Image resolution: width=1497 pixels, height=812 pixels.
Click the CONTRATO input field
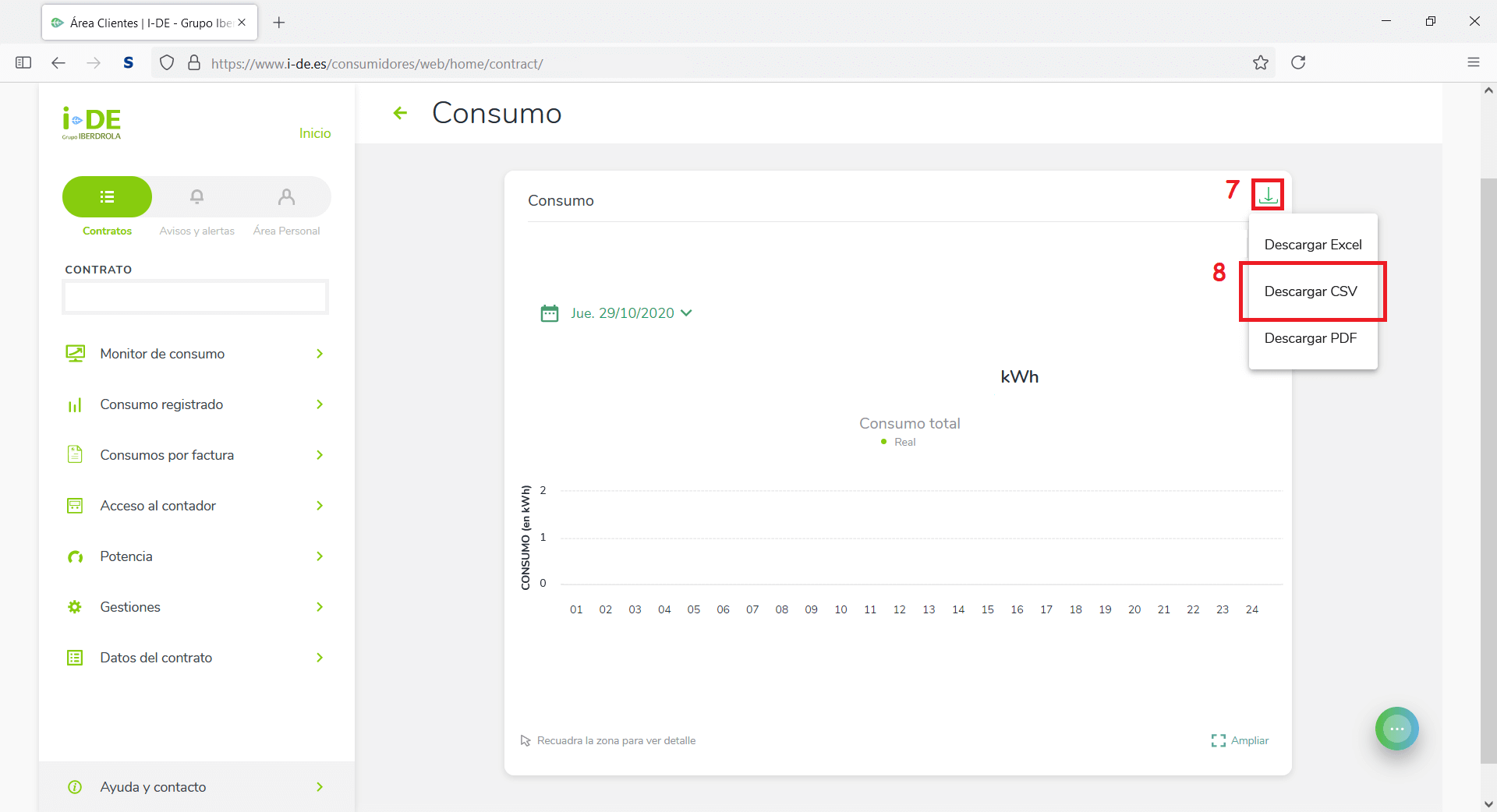(195, 297)
